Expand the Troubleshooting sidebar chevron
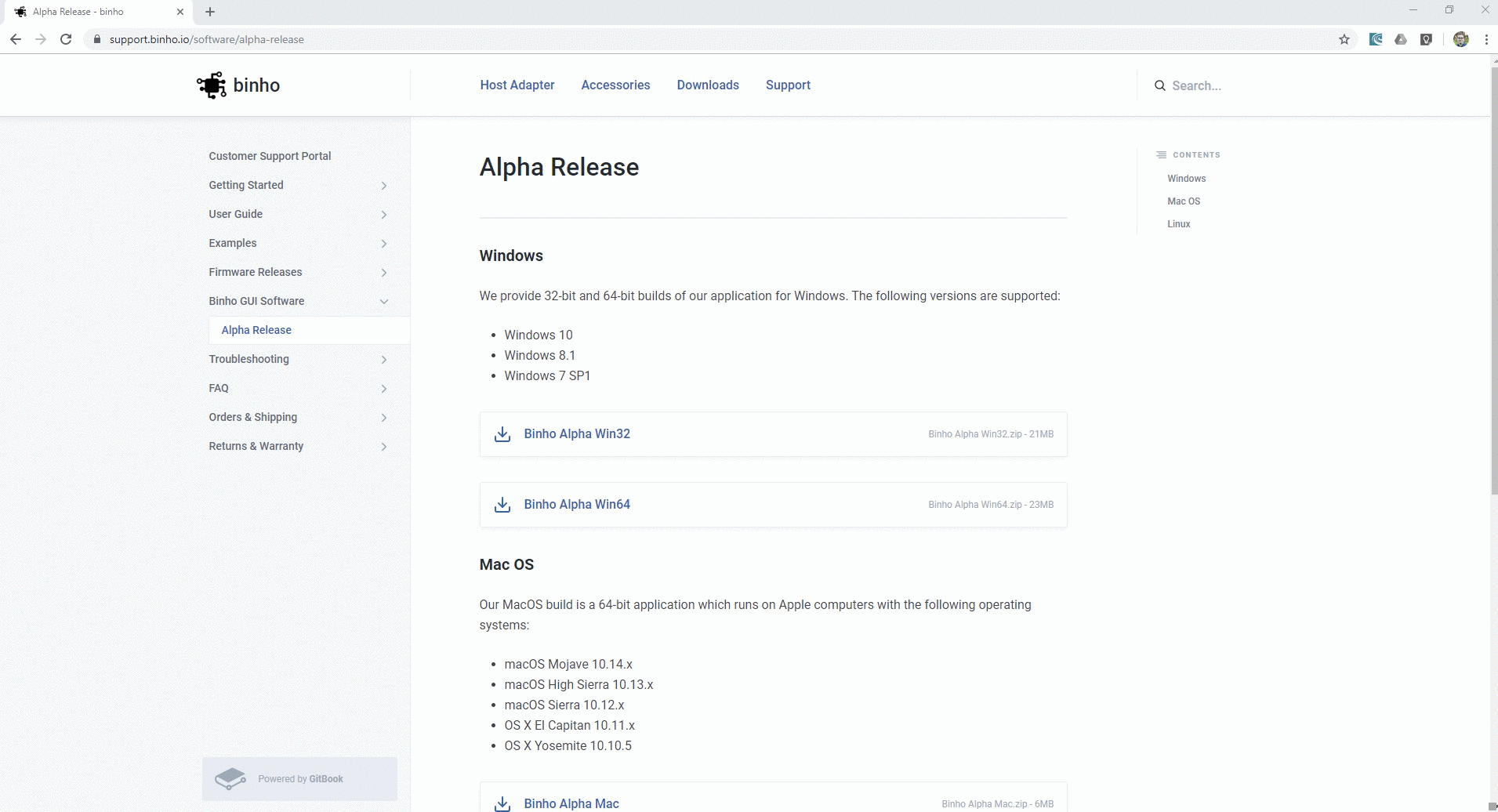This screenshot has height=812, width=1498. [383, 360]
